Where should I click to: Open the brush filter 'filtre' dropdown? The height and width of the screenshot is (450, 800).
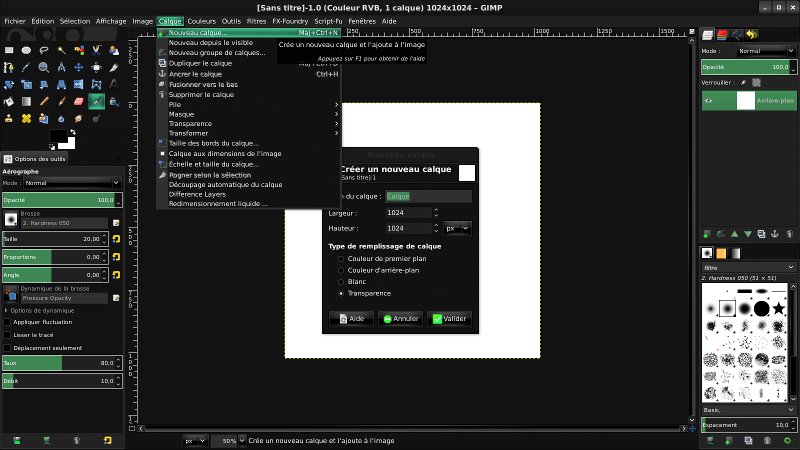pos(748,267)
